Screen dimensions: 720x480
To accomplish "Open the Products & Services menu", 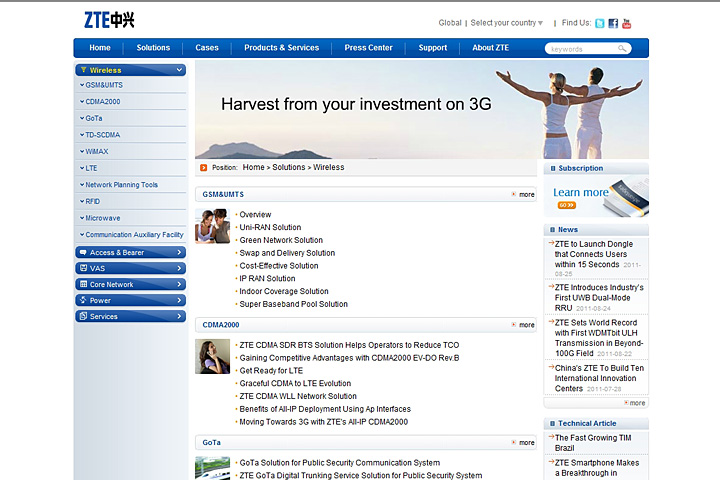I will coord(281,48).
